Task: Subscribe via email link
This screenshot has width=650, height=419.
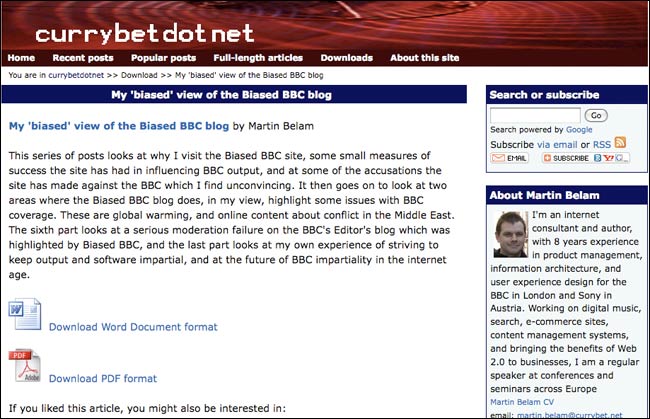Action: 557,145
